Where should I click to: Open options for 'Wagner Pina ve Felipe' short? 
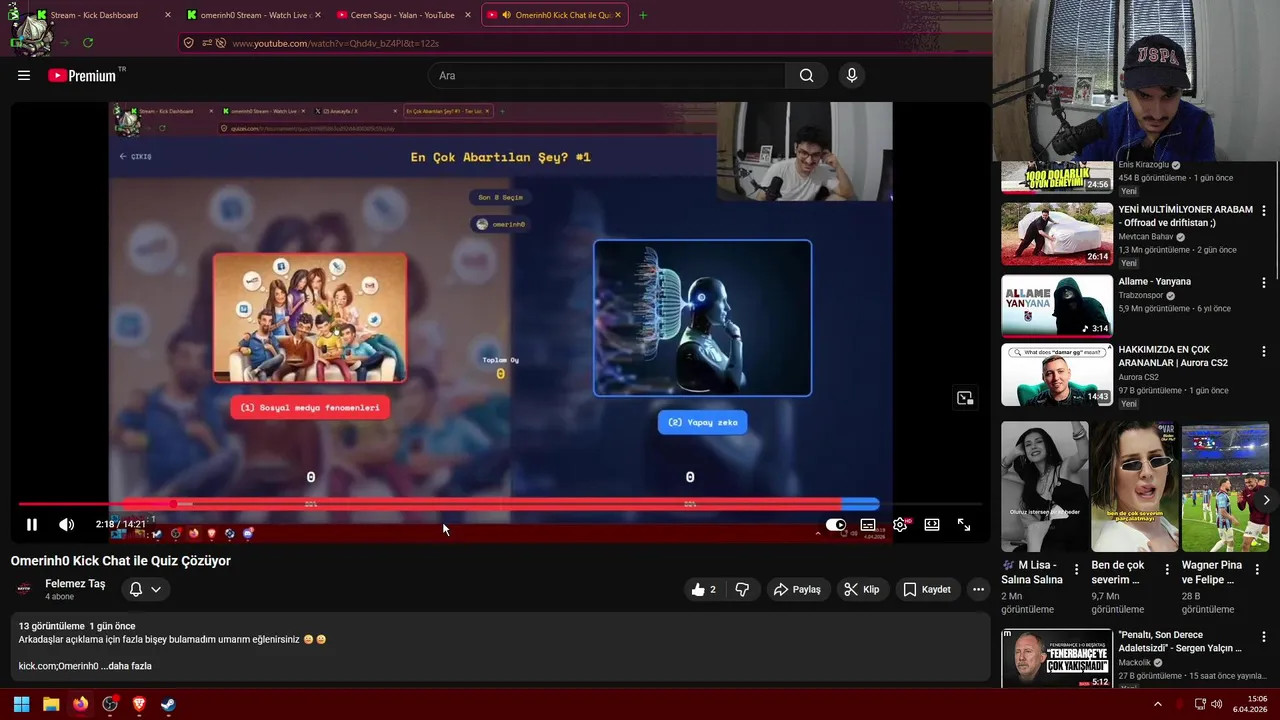1257,569
